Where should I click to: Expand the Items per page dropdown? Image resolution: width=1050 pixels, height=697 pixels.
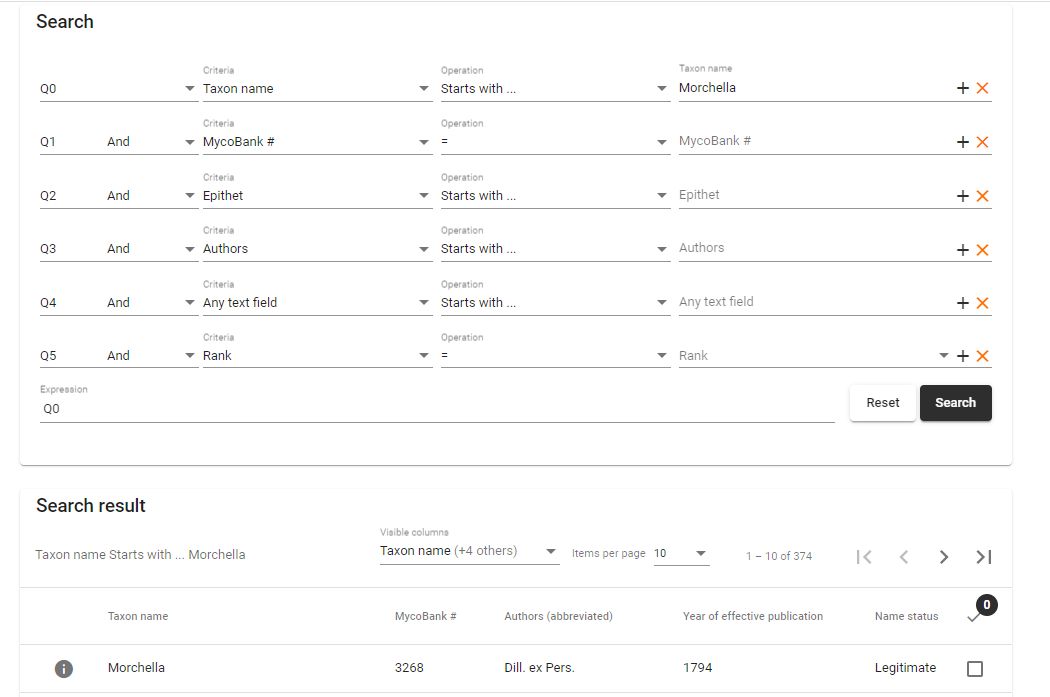[x=681, y=554]
